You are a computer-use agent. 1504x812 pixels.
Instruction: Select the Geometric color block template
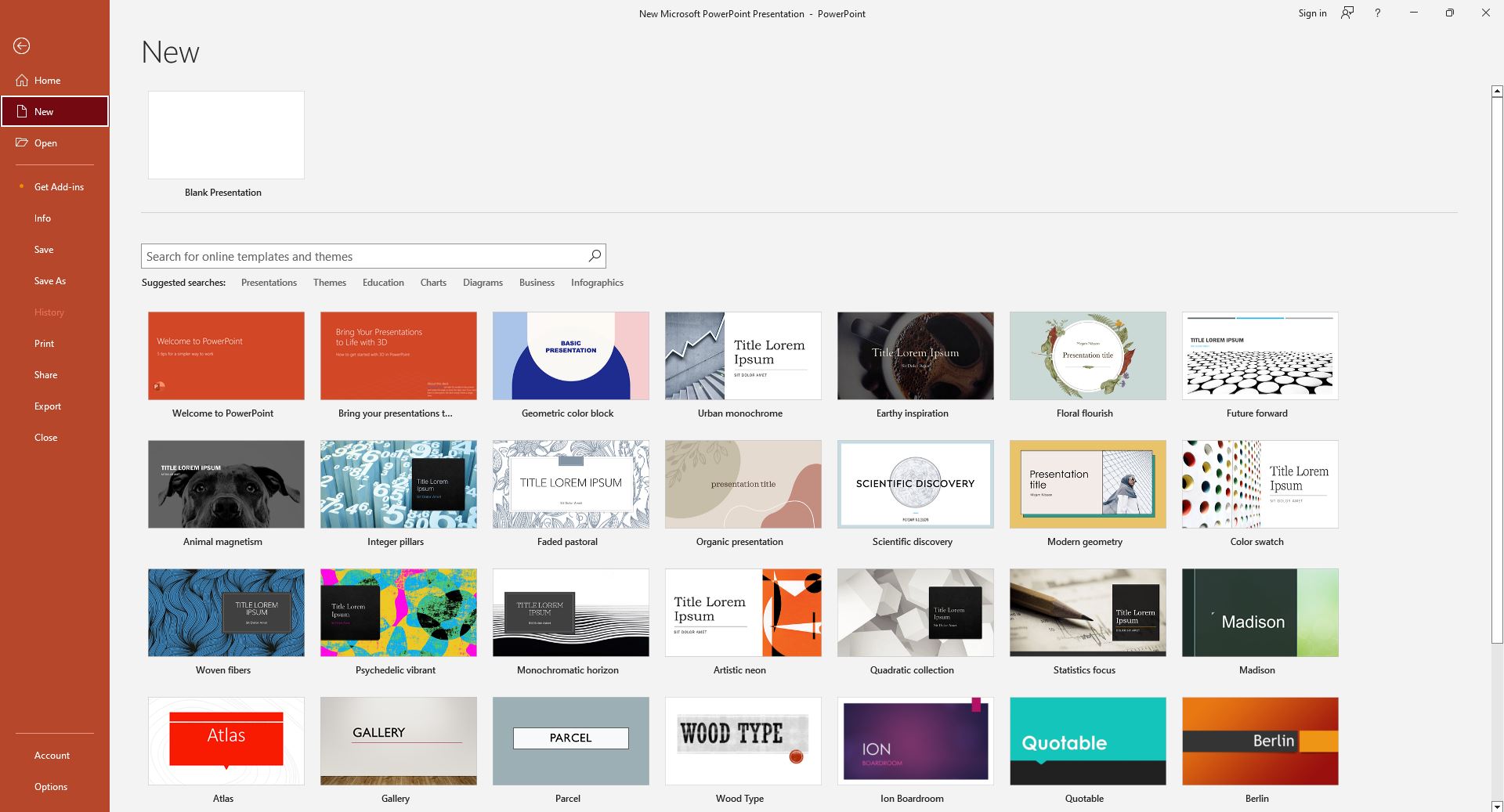571,355
